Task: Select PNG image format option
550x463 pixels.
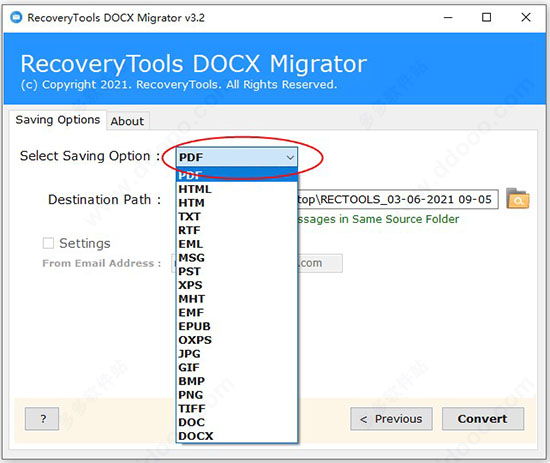Action: point(237,394)
